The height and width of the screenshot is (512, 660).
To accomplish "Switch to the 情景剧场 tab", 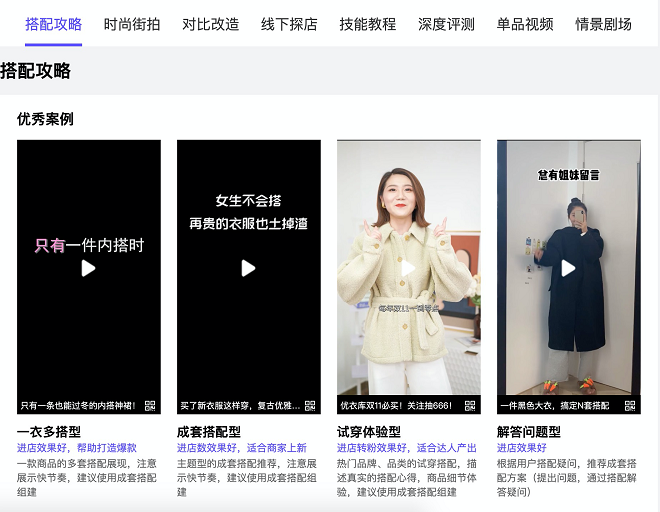I will [x=604, y=24].
